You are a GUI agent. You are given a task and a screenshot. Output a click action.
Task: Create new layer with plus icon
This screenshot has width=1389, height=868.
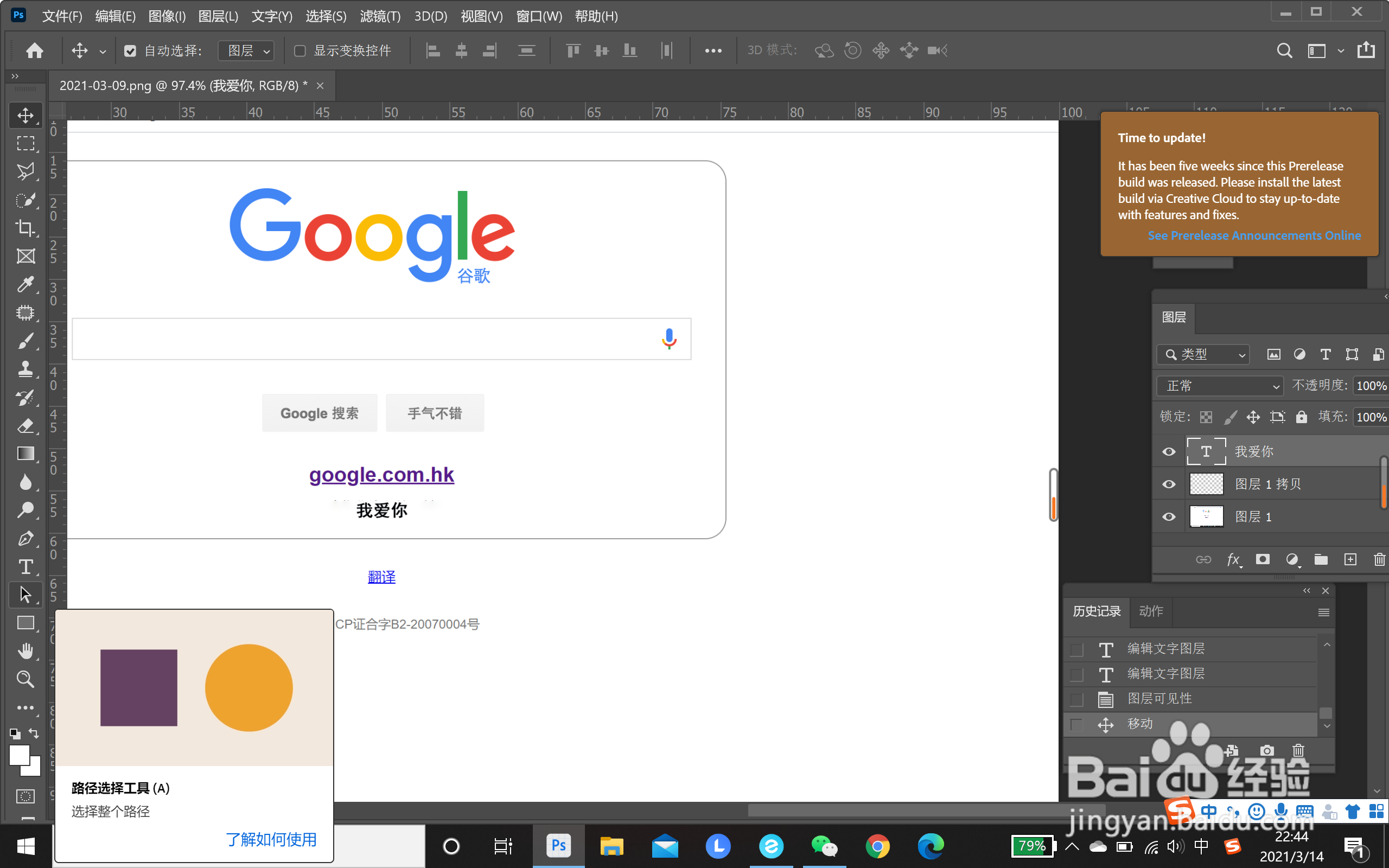coord(1350,559)
